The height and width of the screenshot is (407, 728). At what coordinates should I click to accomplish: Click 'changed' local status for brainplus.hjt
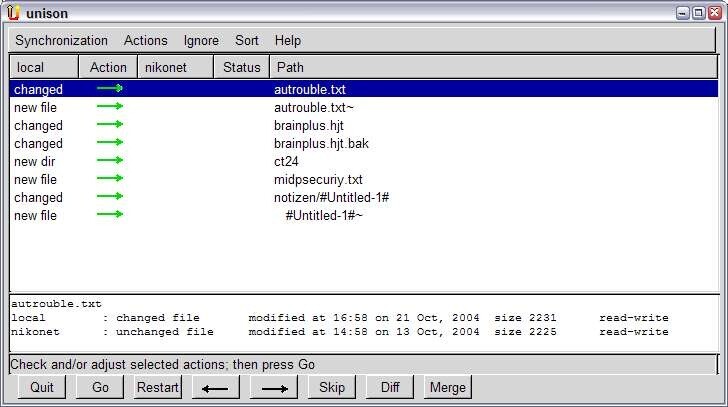38,126
